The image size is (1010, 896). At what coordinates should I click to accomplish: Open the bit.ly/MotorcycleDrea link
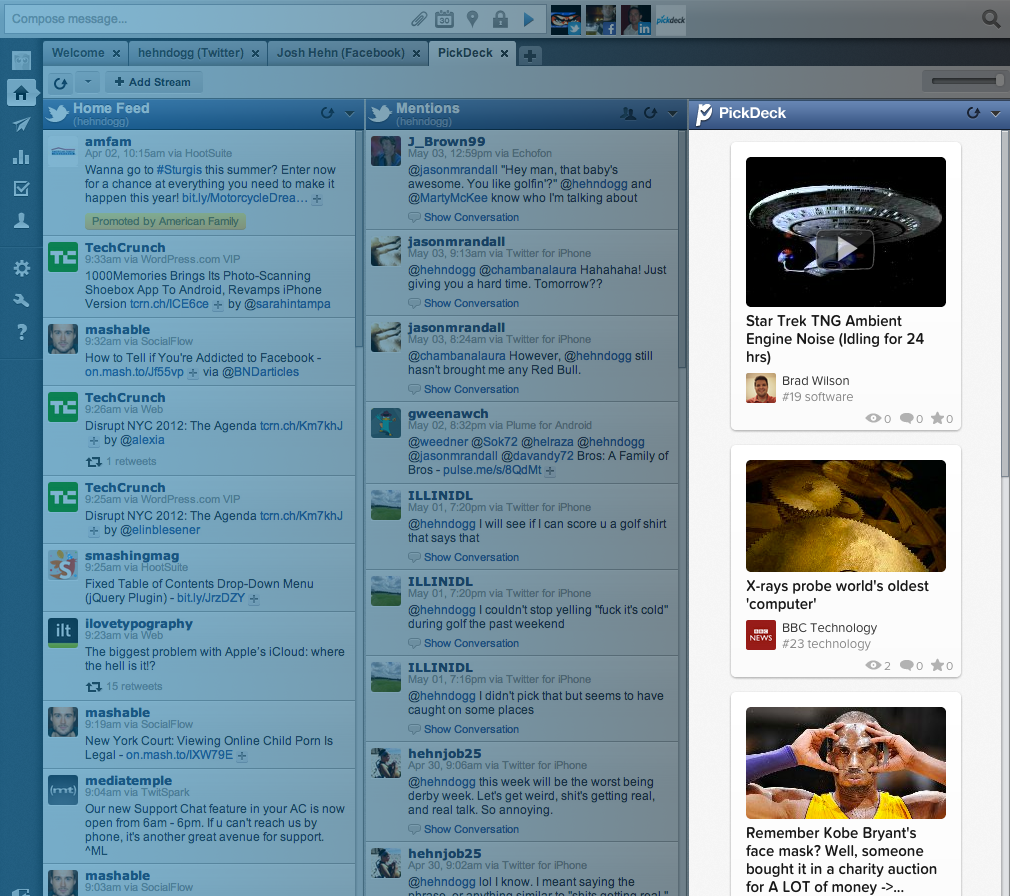[x=245, y=198]
